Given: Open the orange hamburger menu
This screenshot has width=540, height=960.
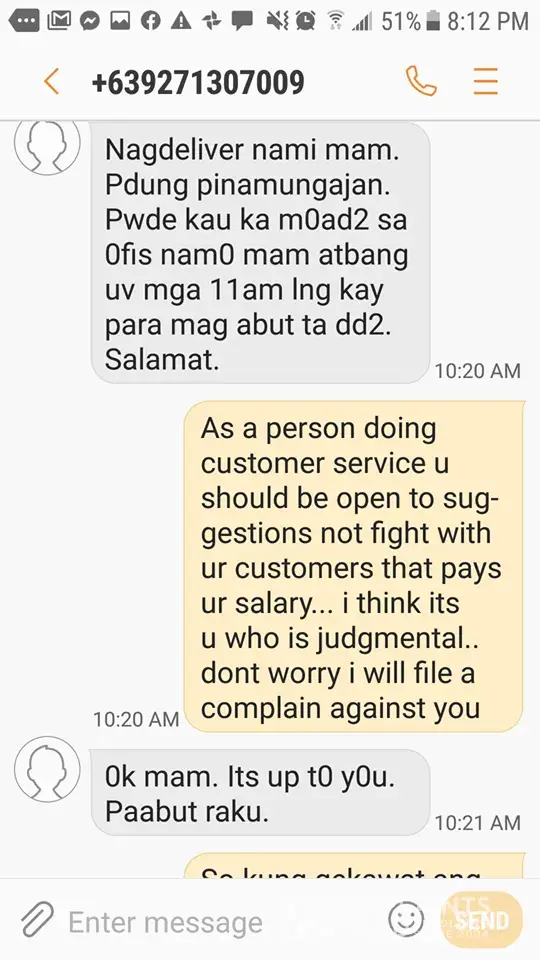Looking at the screenshot, I should 486,81.
